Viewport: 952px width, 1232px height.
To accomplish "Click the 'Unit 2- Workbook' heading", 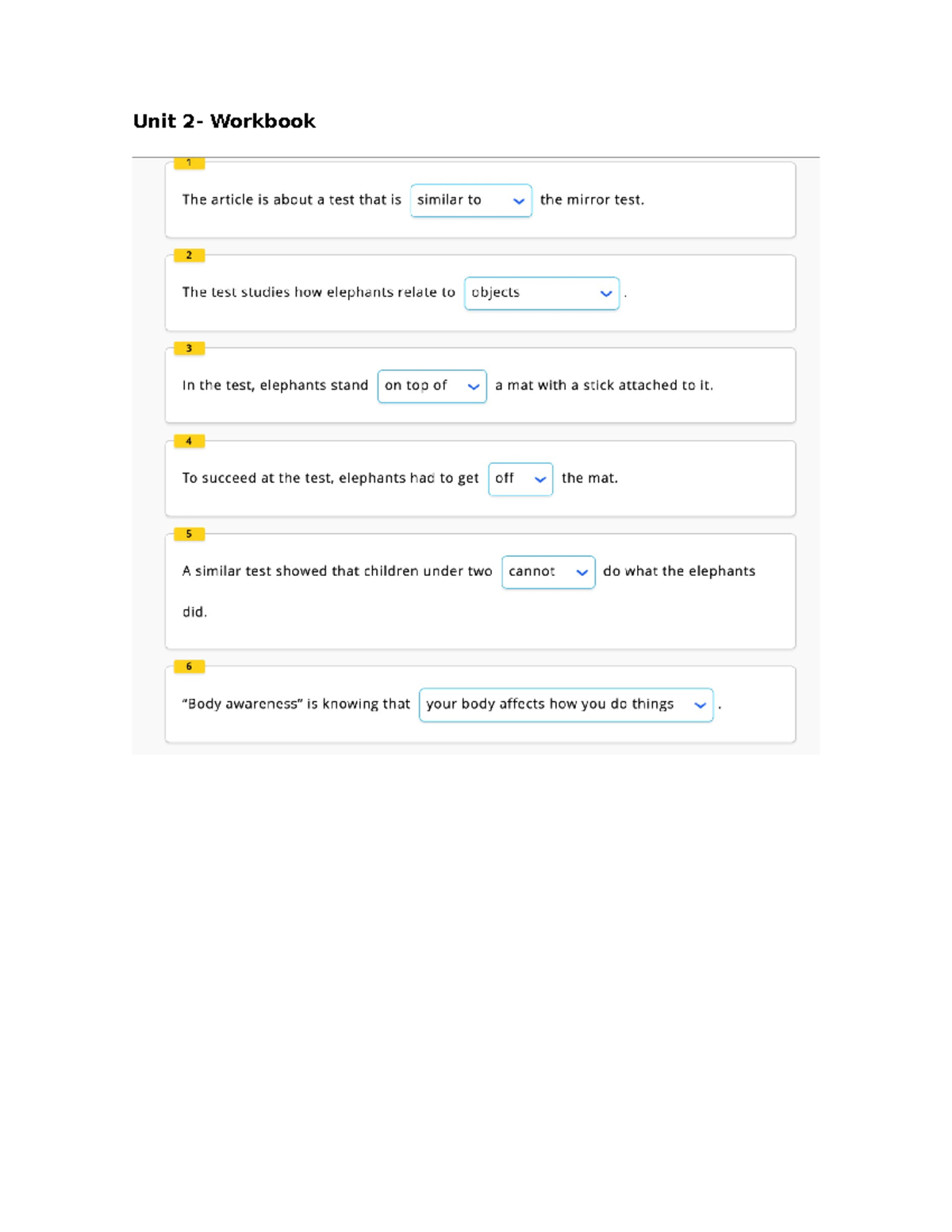I will pyautogui.click(x=224, y=121).
